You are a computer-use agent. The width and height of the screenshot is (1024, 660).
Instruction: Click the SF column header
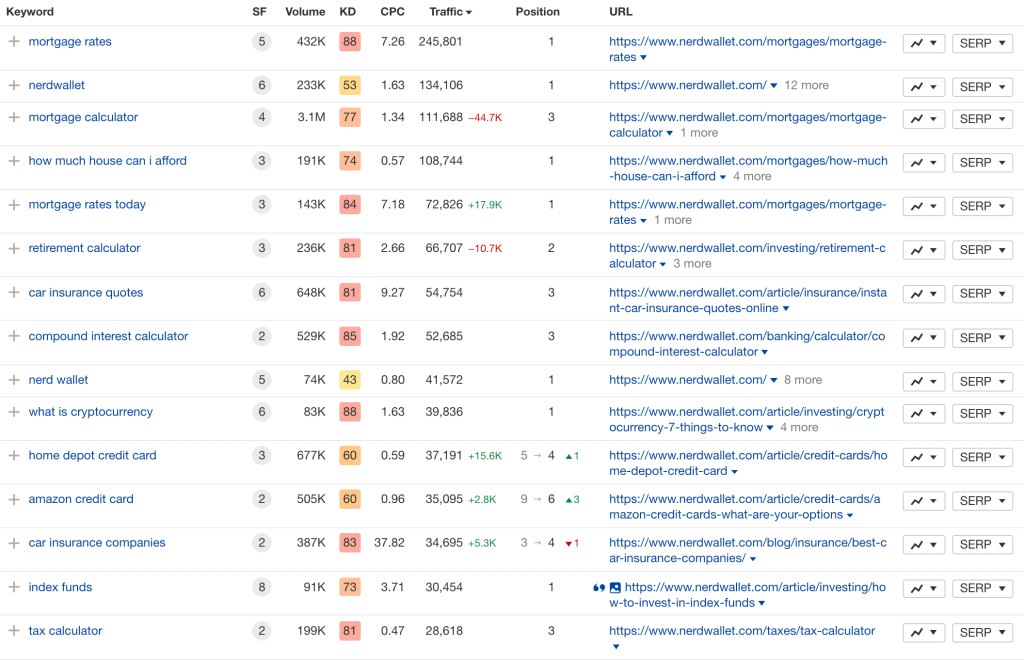point(259,12)
